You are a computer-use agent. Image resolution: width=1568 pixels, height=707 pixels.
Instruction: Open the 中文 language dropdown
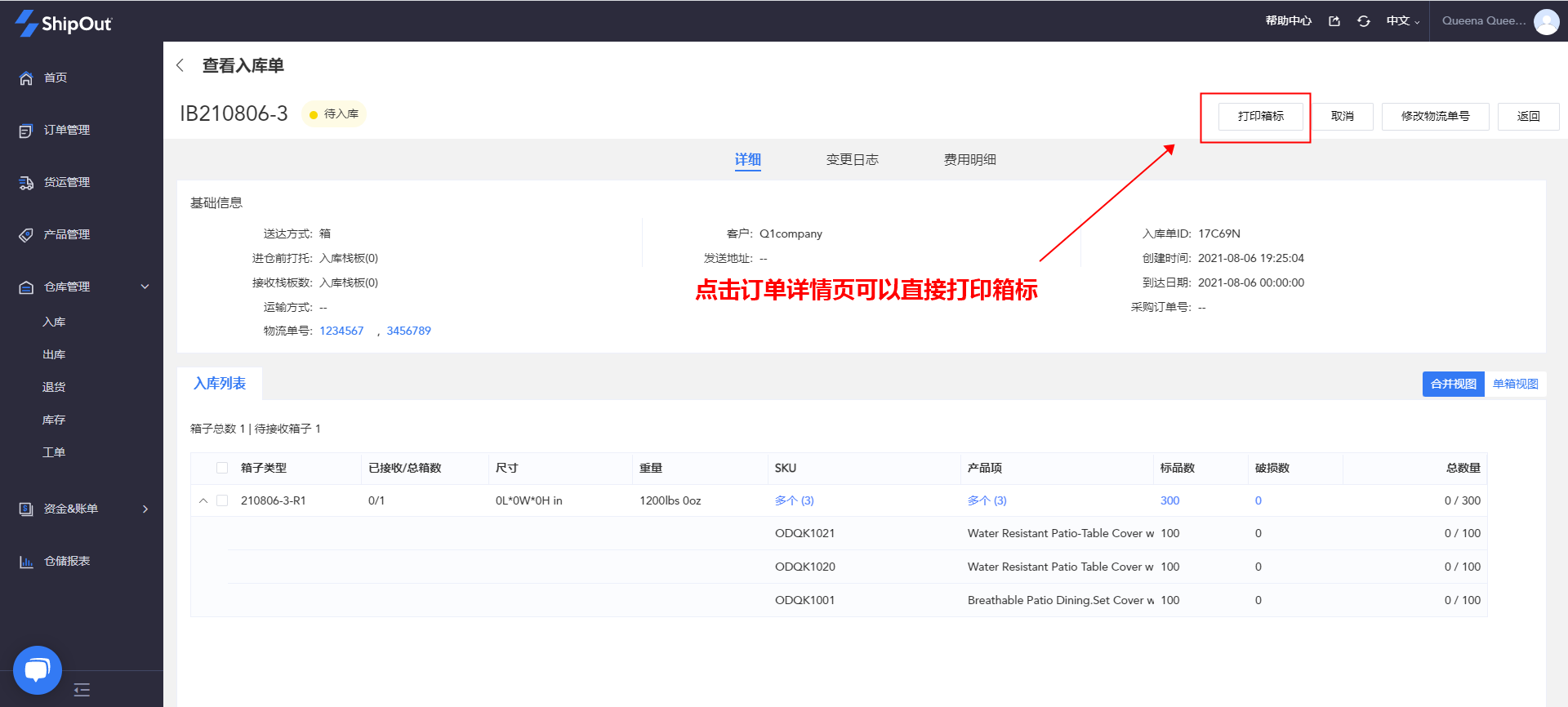tap(1403, 21)
